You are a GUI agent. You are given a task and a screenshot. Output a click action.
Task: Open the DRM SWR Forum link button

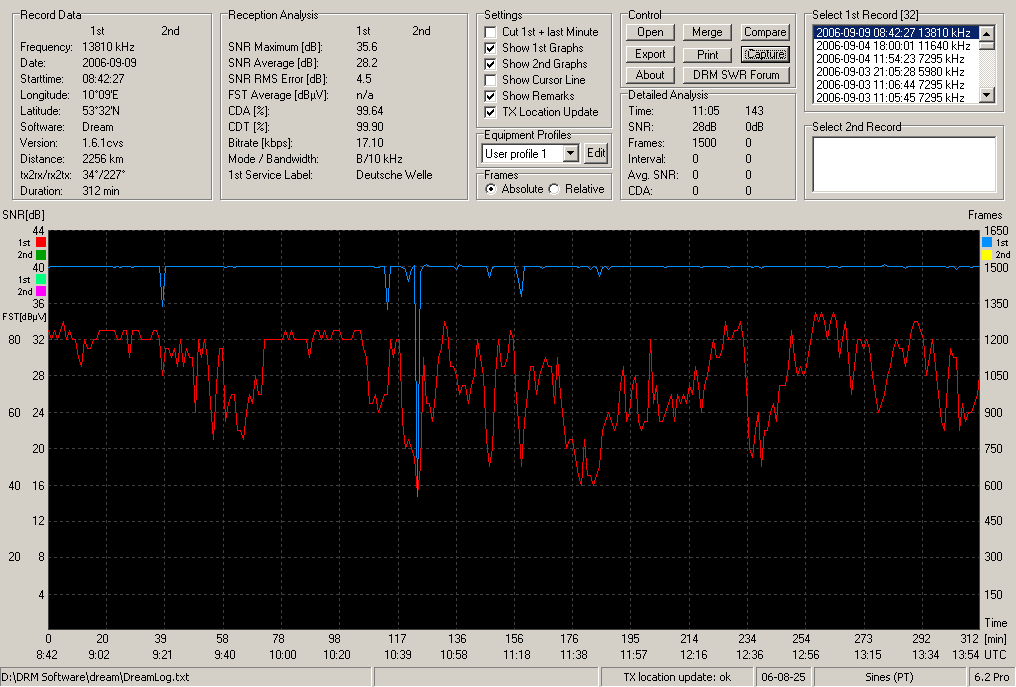(736, 75)
